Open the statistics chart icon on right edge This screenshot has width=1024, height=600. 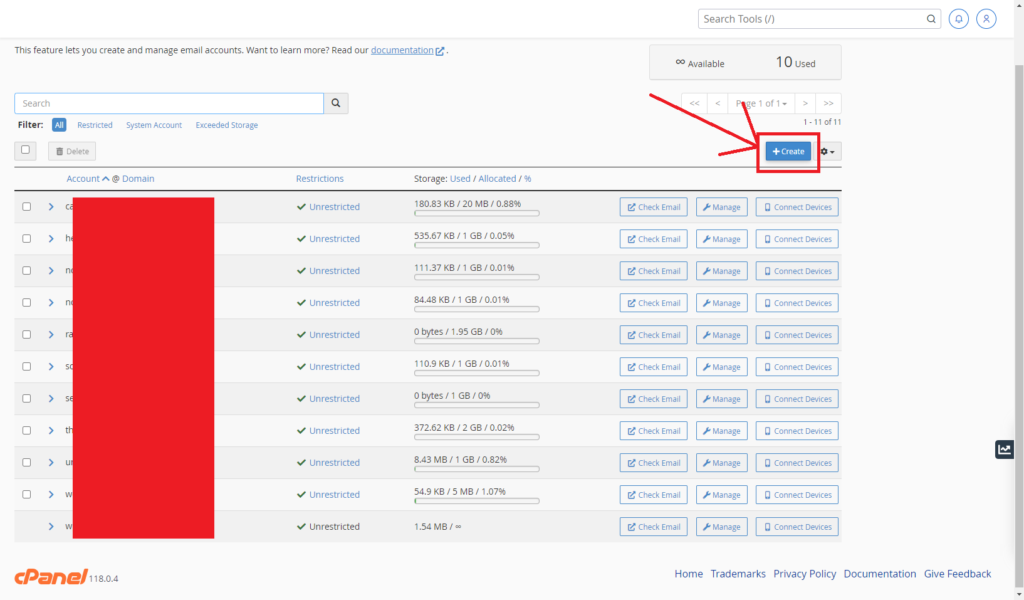[1004, 449]
